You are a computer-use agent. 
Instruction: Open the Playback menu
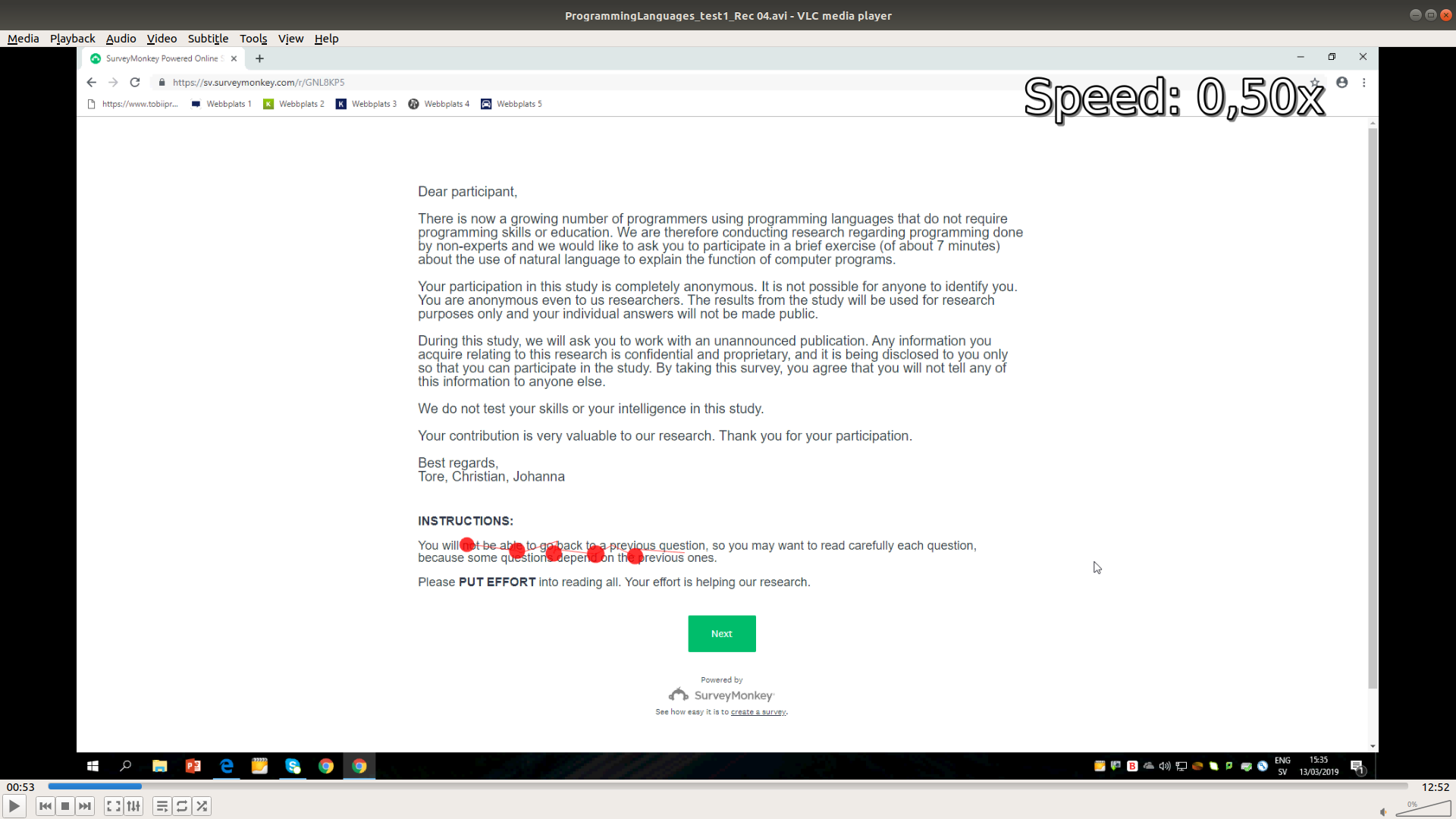click(72, 39)
